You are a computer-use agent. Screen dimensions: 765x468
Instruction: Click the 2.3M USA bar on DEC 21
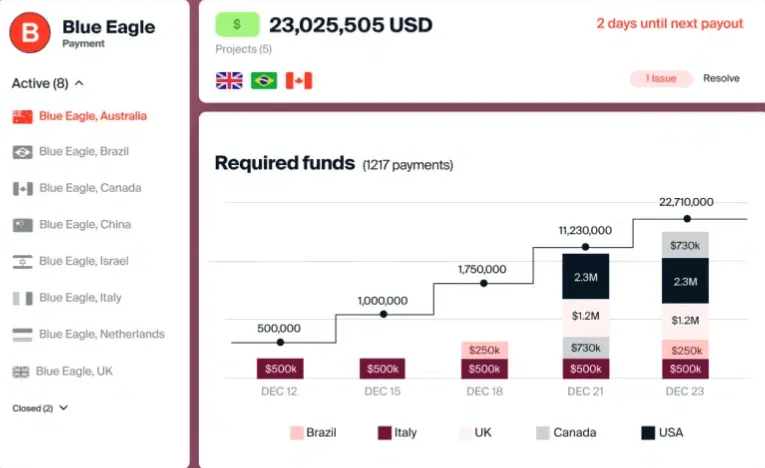click(585, 277)
